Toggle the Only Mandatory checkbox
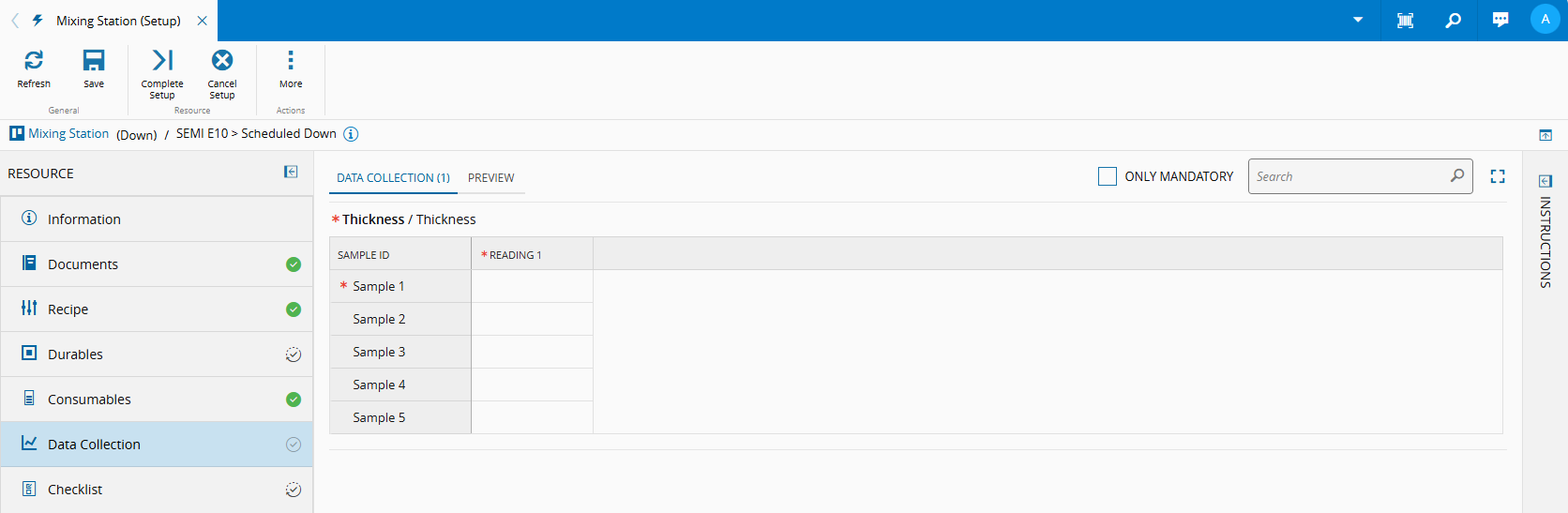 coord(1108,176)
